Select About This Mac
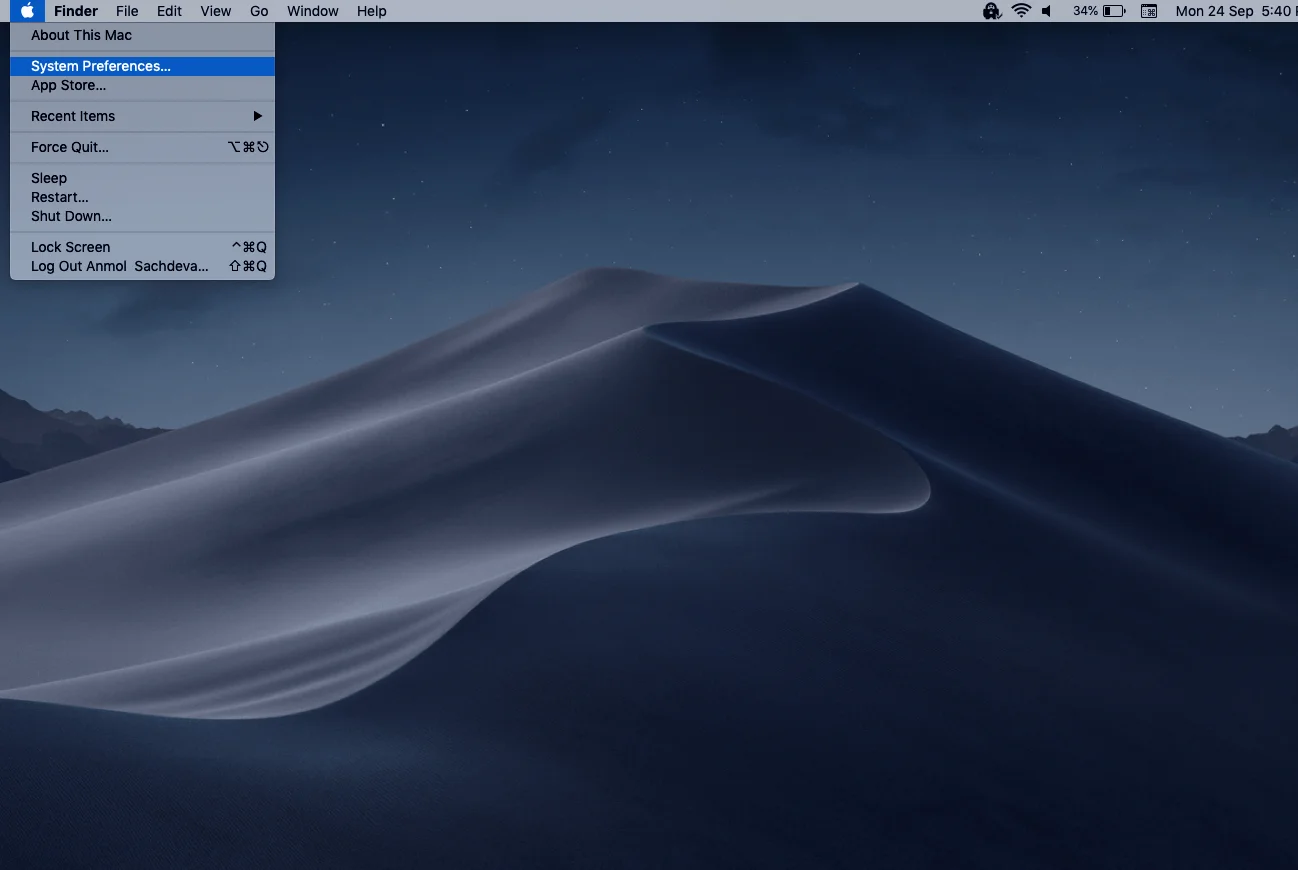Viewport: 1298px width, 870px height. [x=81, y=35]
